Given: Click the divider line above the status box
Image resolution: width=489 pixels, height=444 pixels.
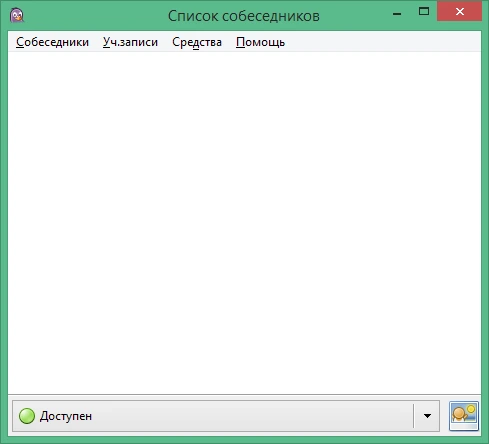Looking at the screenshot, I should pos(244,394).
